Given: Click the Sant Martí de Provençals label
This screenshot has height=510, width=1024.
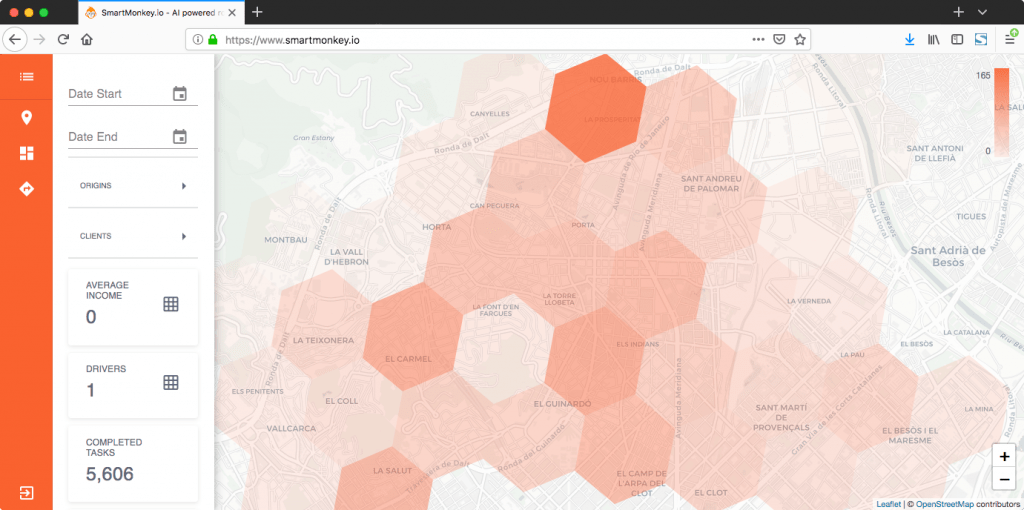Looking at the screenshot, I should pyautogui.click(x=781, y=417).
